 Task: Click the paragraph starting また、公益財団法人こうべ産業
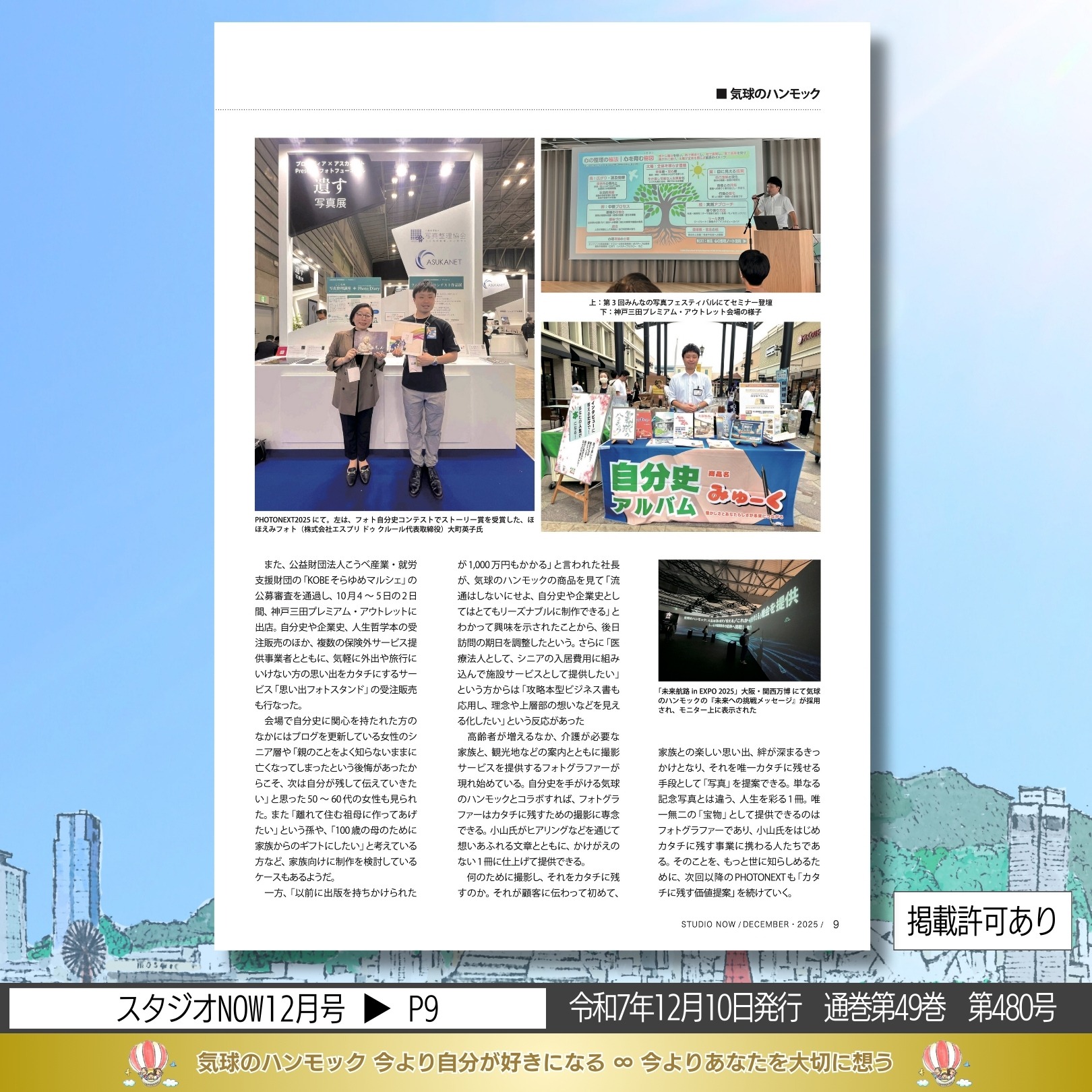tap(336, 635)
